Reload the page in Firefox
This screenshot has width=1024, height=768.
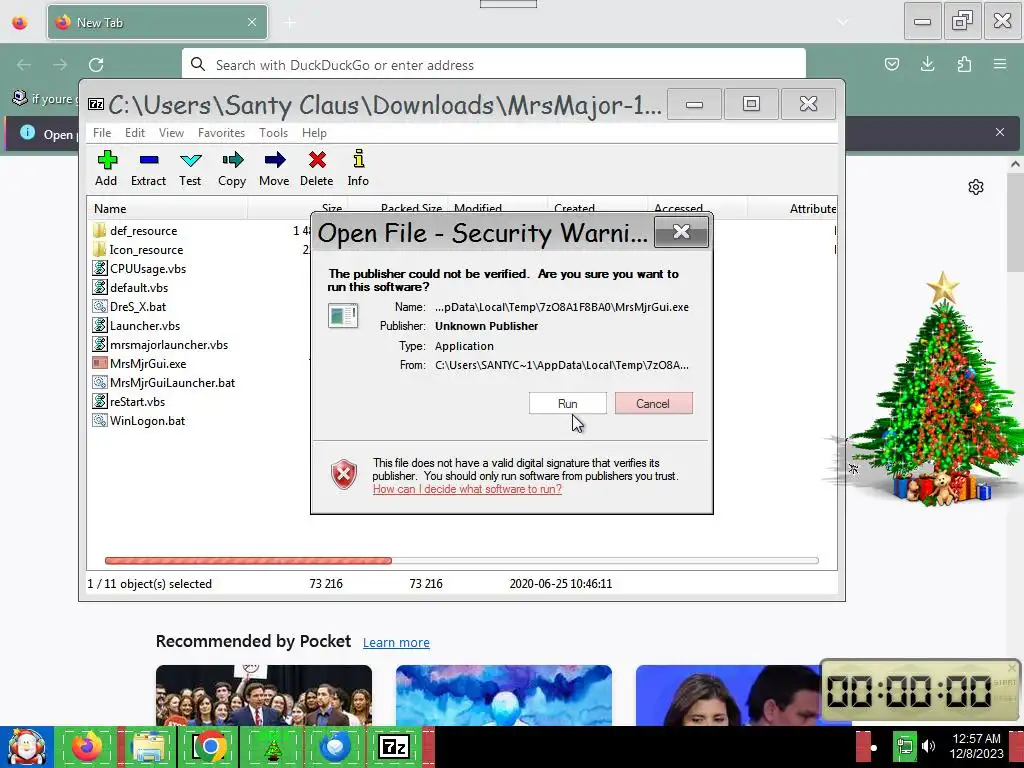click(96, 65)
